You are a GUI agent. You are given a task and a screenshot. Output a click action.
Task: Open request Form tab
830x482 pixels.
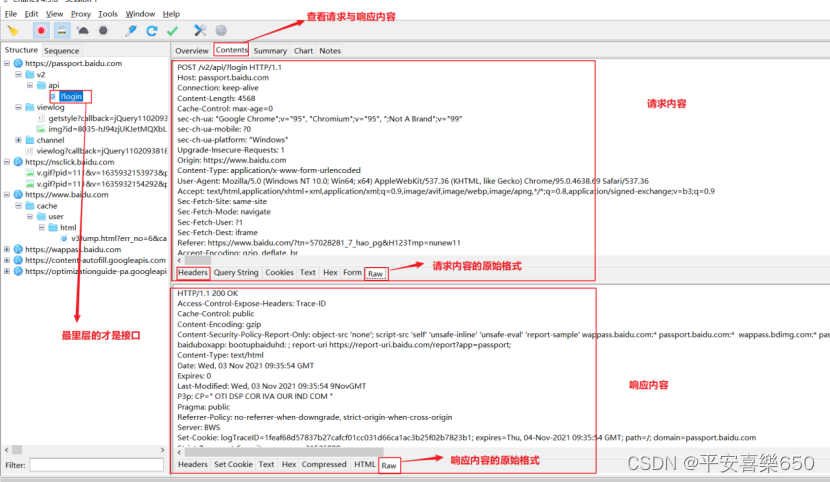pos(352,272)
